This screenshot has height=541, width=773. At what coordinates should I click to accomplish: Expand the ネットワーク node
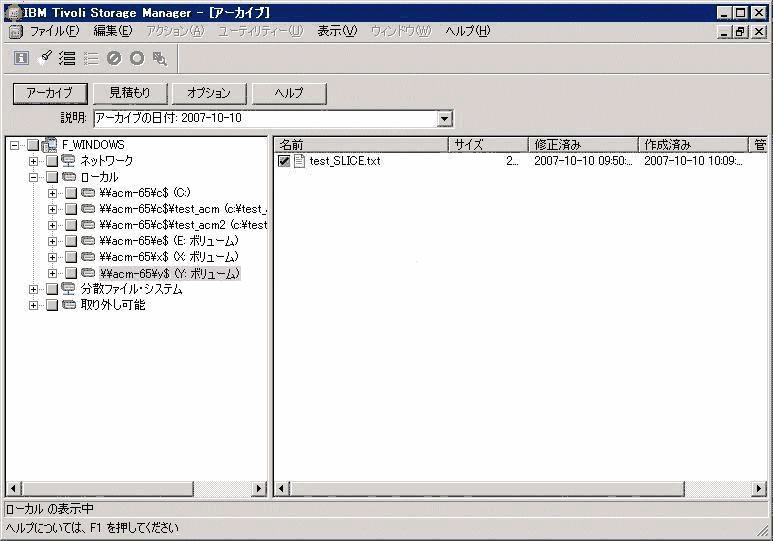click(33, 161)
